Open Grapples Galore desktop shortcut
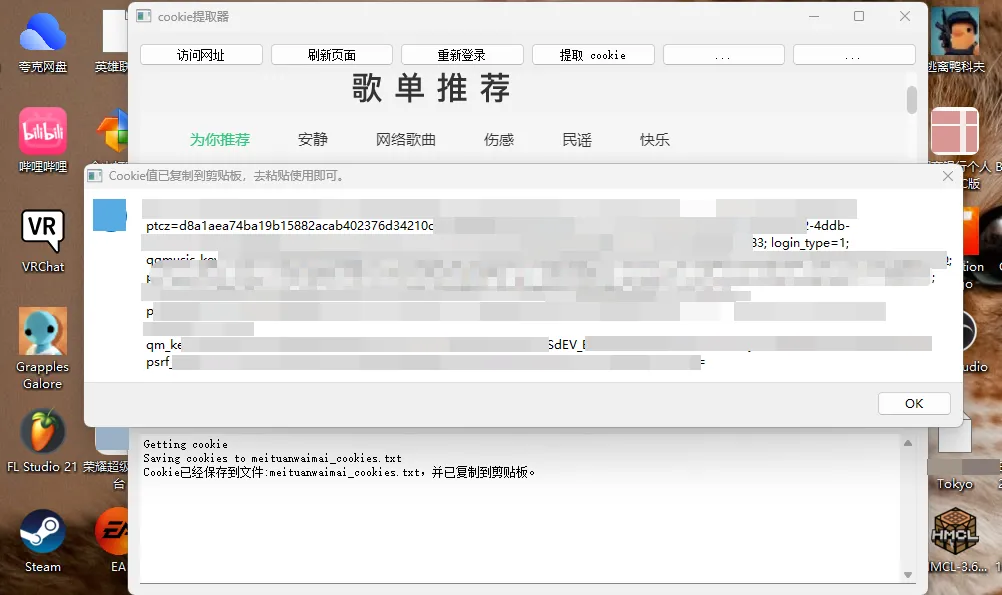The image size is (1002, 595). click(43, 348)
